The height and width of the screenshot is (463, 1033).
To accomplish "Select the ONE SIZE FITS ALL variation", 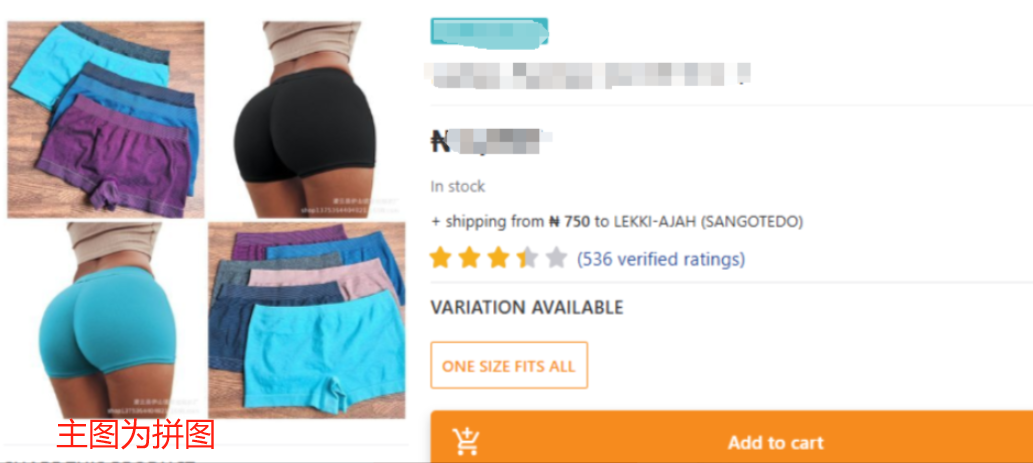I will click(x=509, y=366).
